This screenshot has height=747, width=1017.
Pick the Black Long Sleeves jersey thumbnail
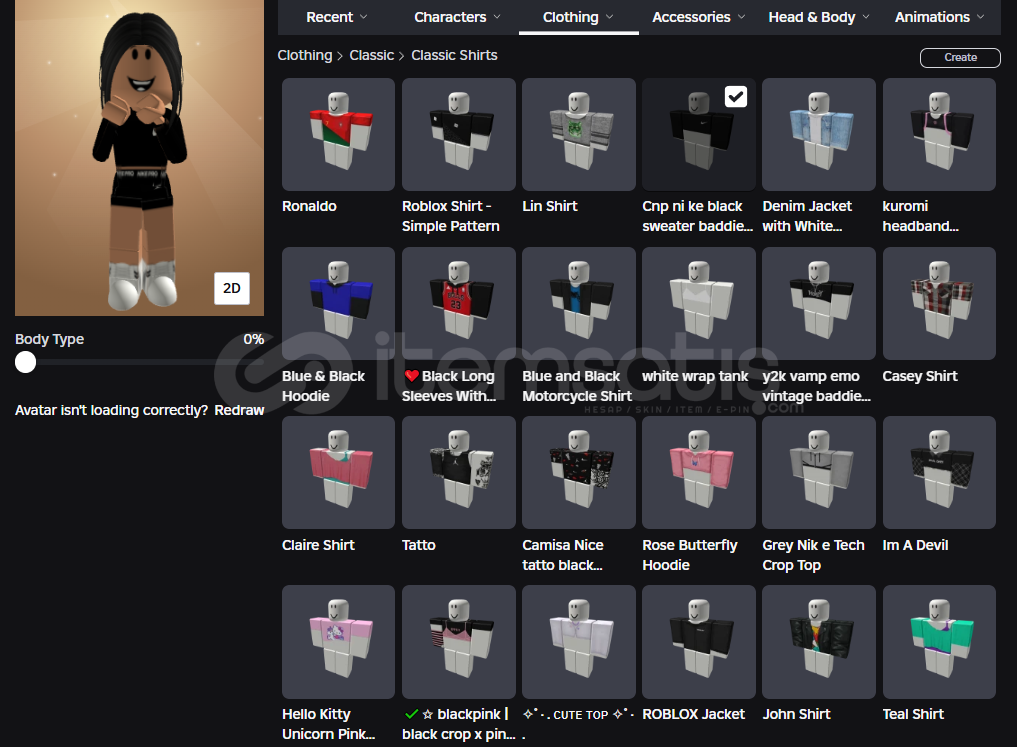click(459, 303)
